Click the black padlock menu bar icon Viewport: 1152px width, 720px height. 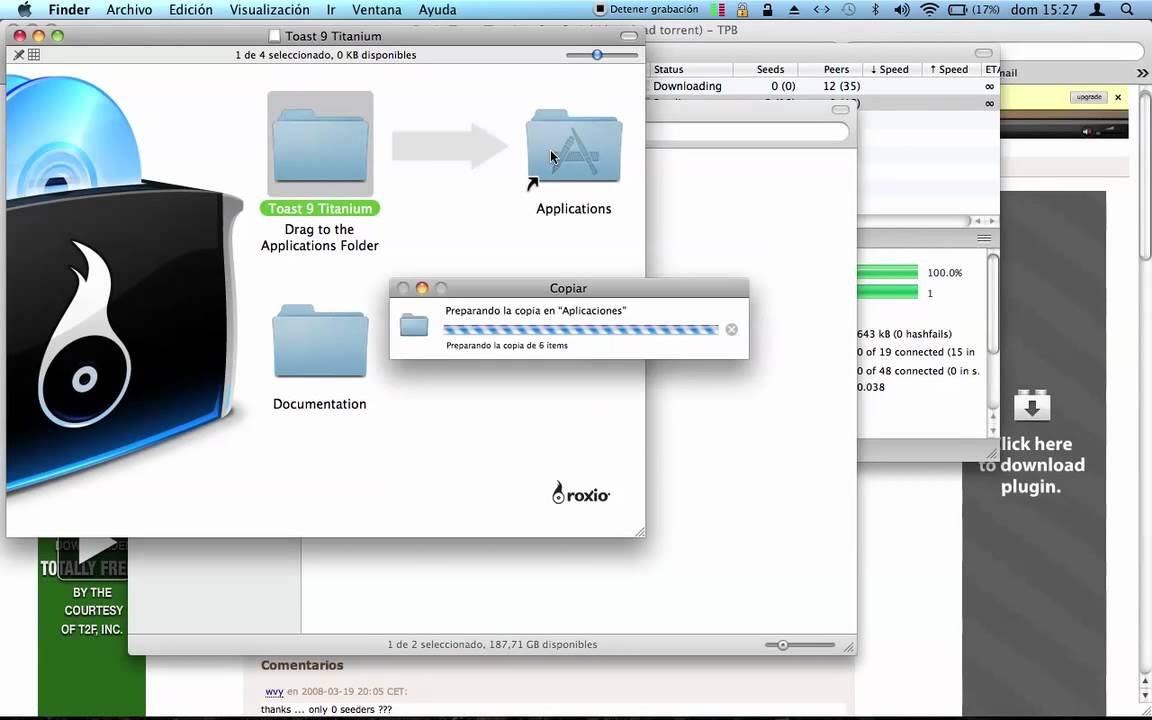tap(768, 10)
